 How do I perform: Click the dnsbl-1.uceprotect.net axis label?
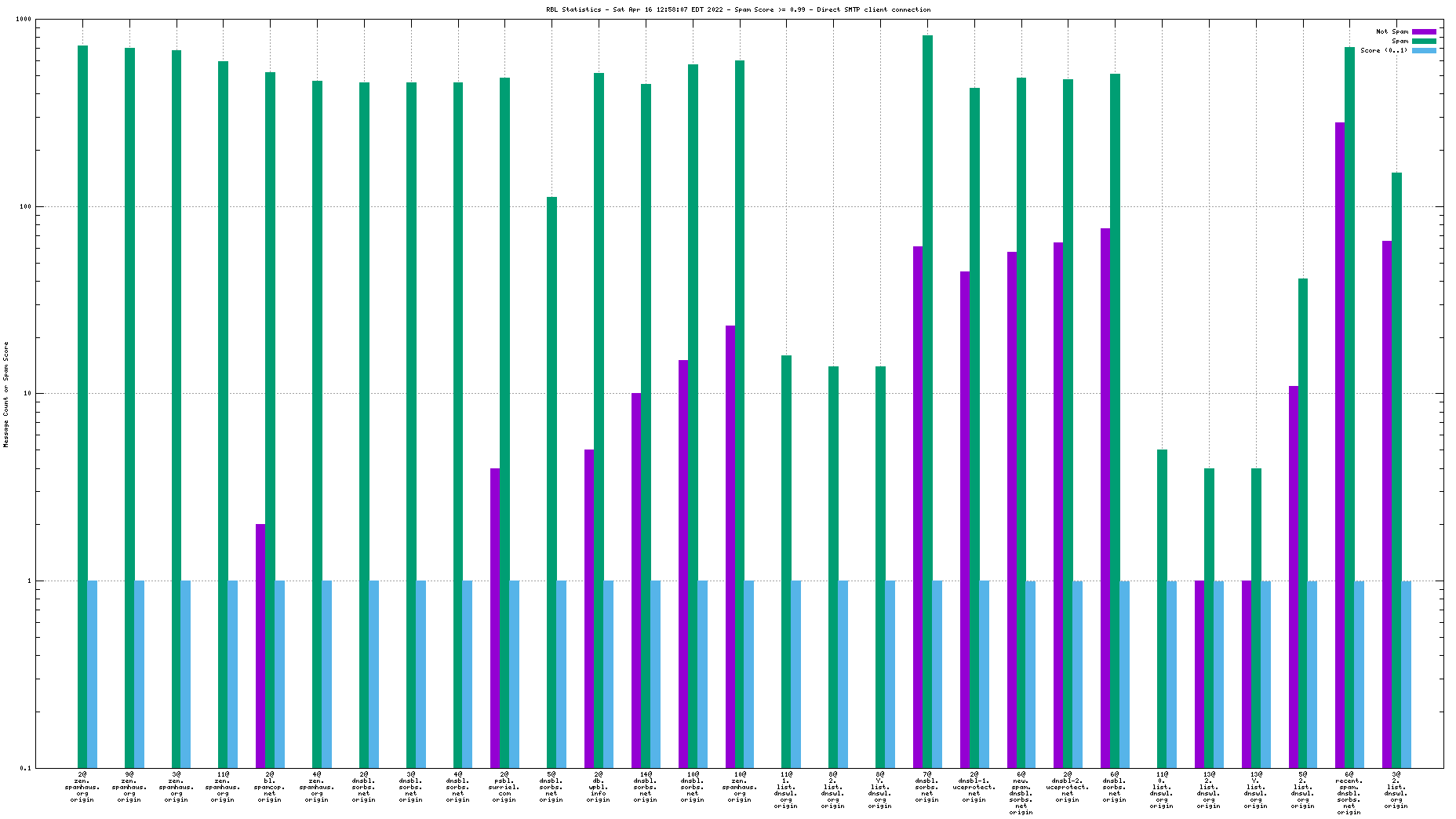click(x=974, y=787)
